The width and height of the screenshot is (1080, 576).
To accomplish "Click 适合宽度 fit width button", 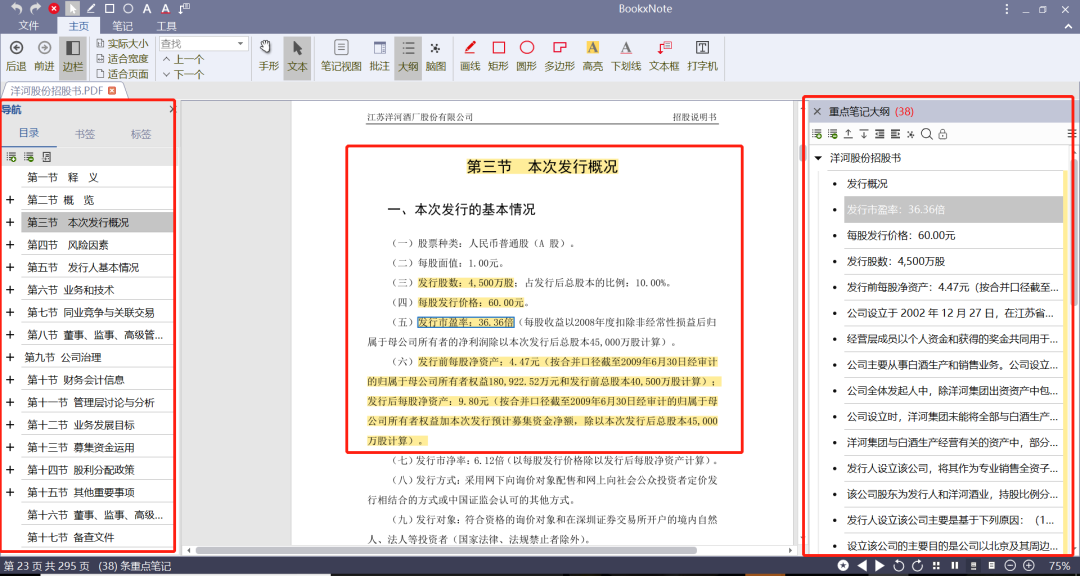I will tap(122, 59).
